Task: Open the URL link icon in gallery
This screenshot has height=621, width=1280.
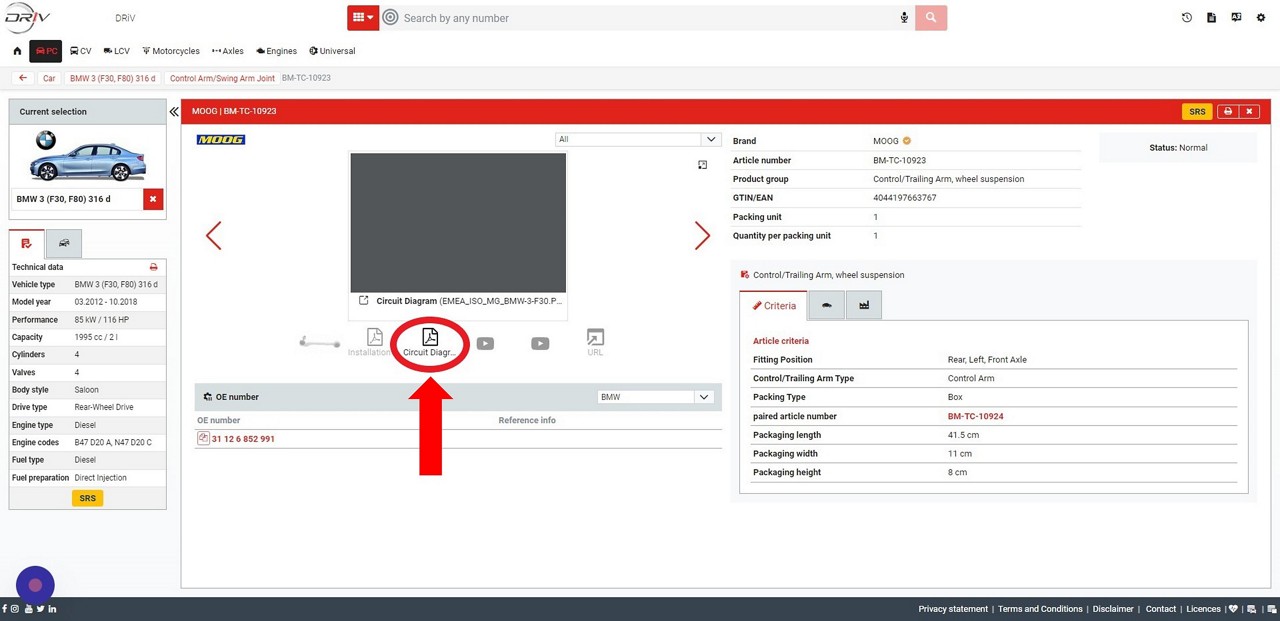Action: (x=595, y=338)
